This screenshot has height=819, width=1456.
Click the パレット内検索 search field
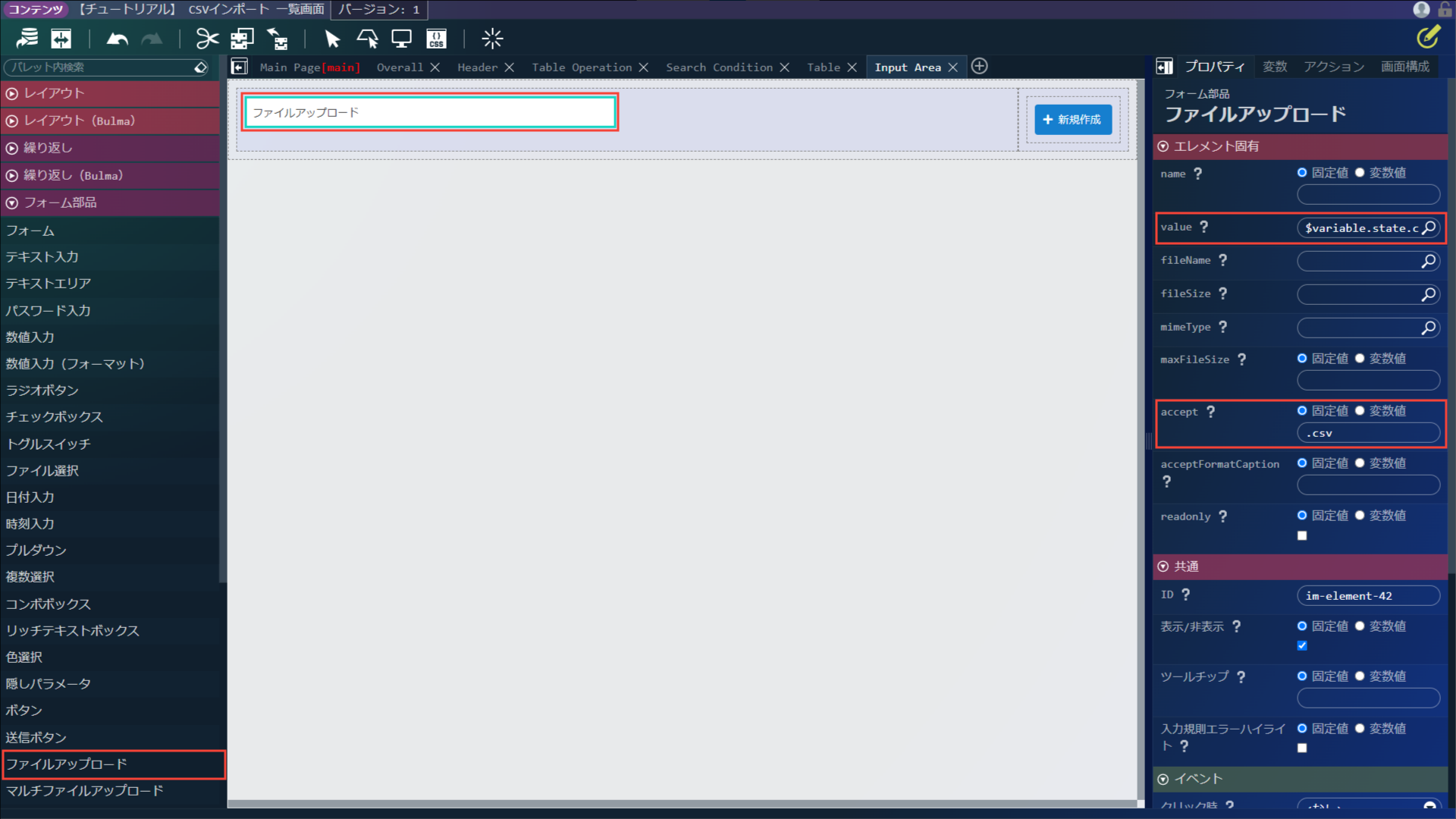tap(99, 67)
